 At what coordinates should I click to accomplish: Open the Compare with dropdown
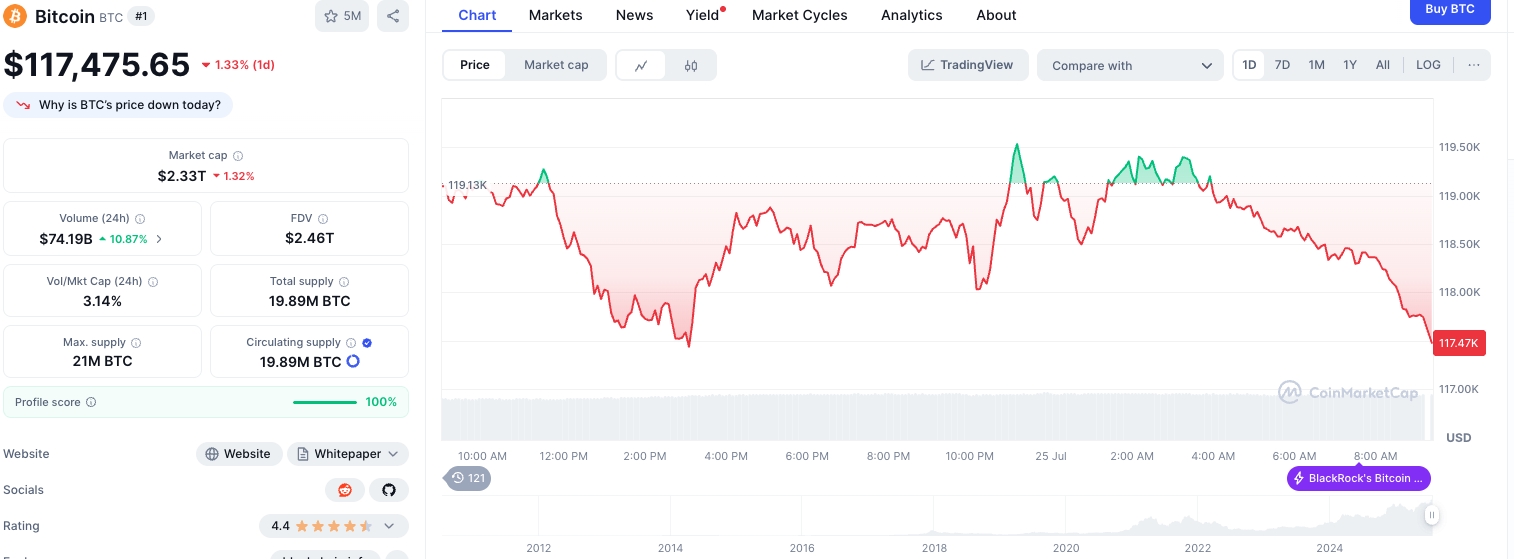1130,66
